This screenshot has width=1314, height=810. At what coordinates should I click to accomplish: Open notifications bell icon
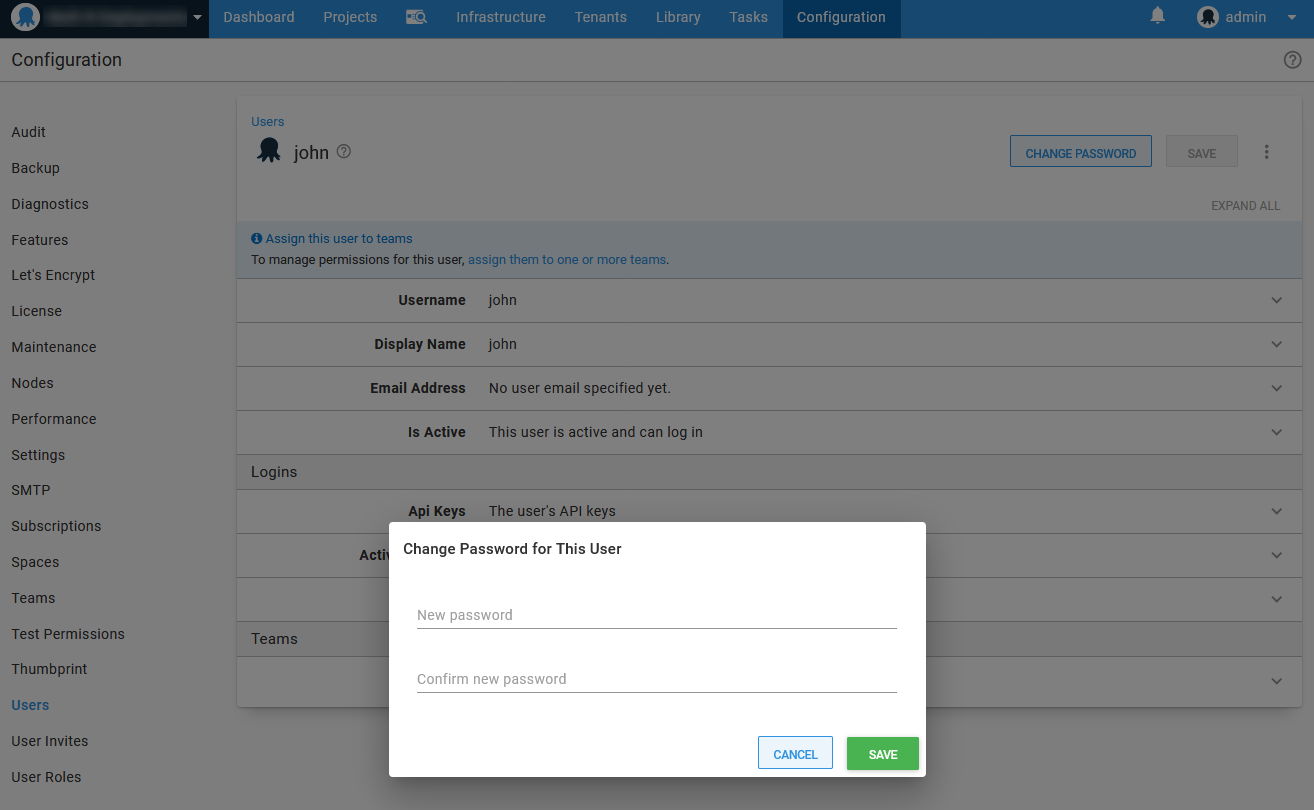[1158, 16]
